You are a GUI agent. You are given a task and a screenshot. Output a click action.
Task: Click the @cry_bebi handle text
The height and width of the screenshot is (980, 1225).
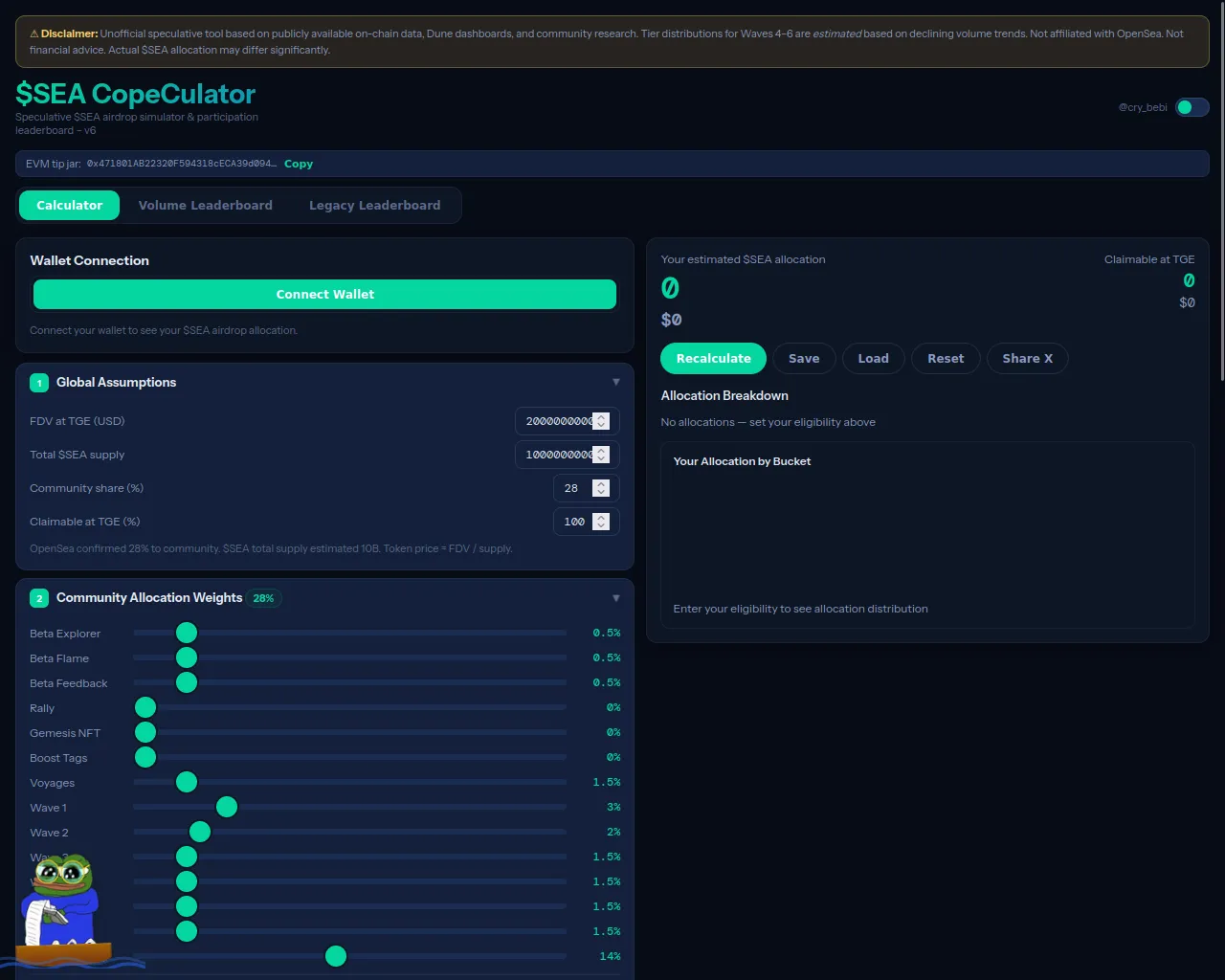(x=1143, y=107)
